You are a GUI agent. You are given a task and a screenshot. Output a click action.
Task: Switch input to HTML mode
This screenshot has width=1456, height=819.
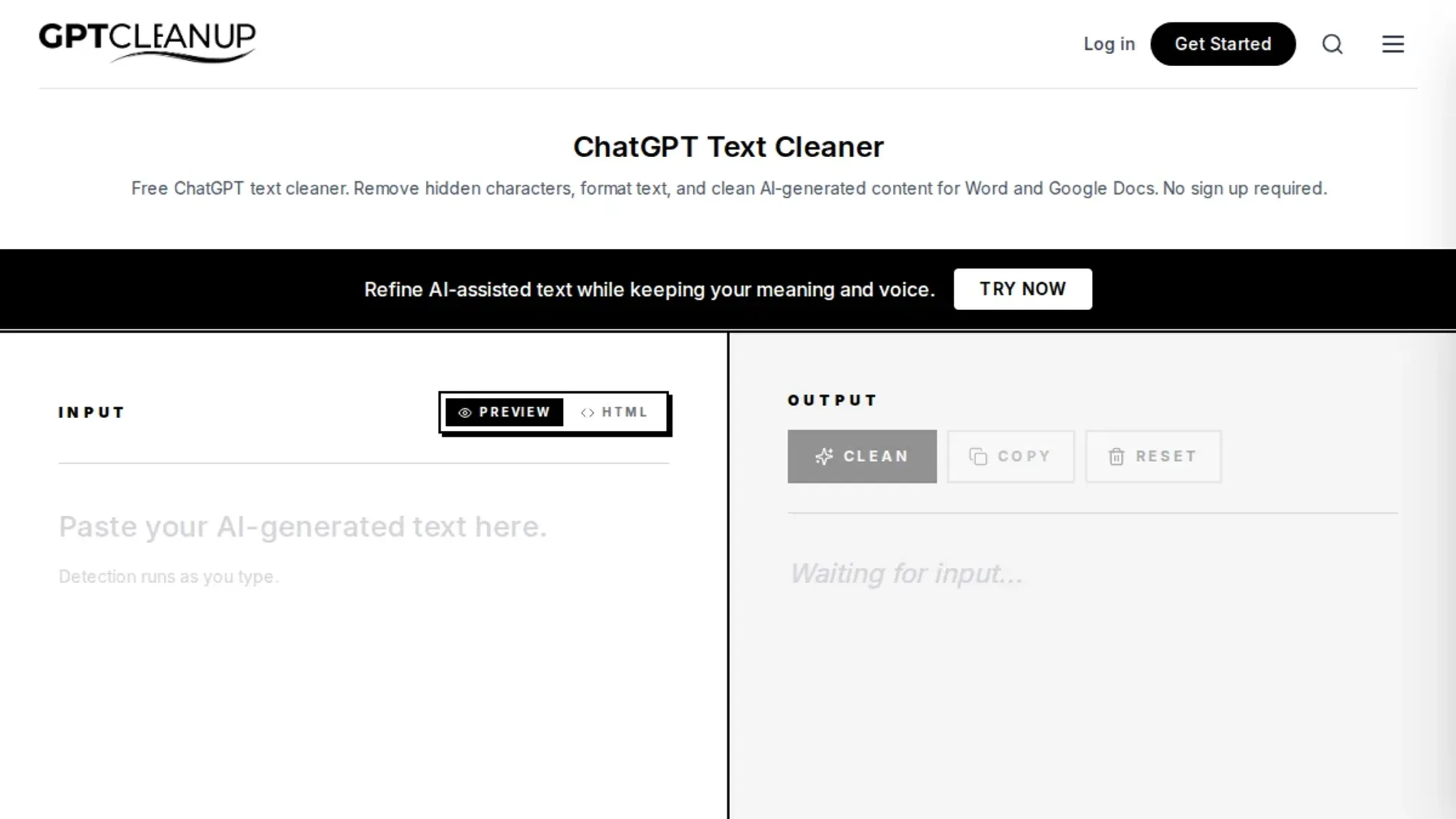614,412
